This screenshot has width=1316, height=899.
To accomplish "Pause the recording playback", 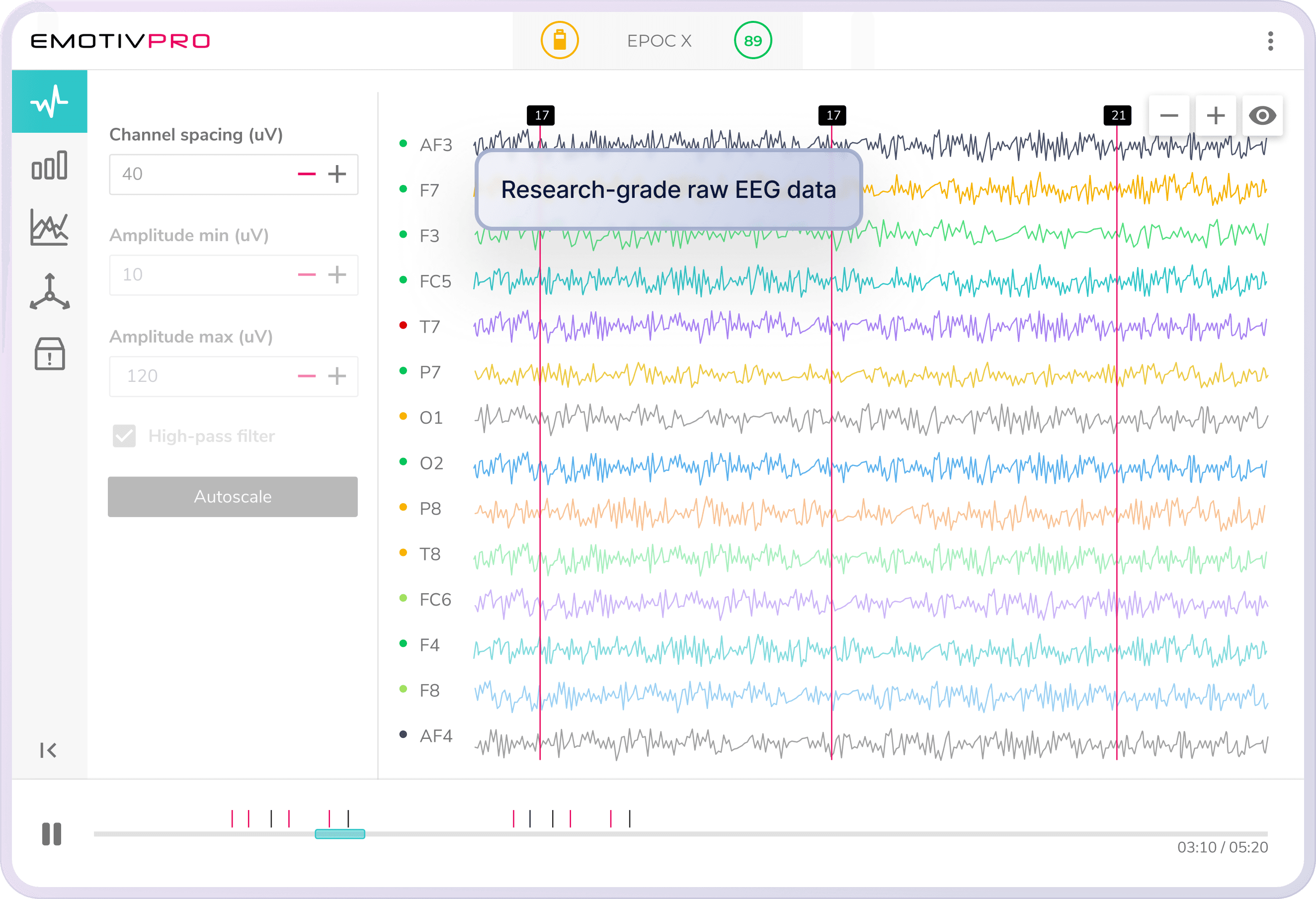I will [52, 834].
